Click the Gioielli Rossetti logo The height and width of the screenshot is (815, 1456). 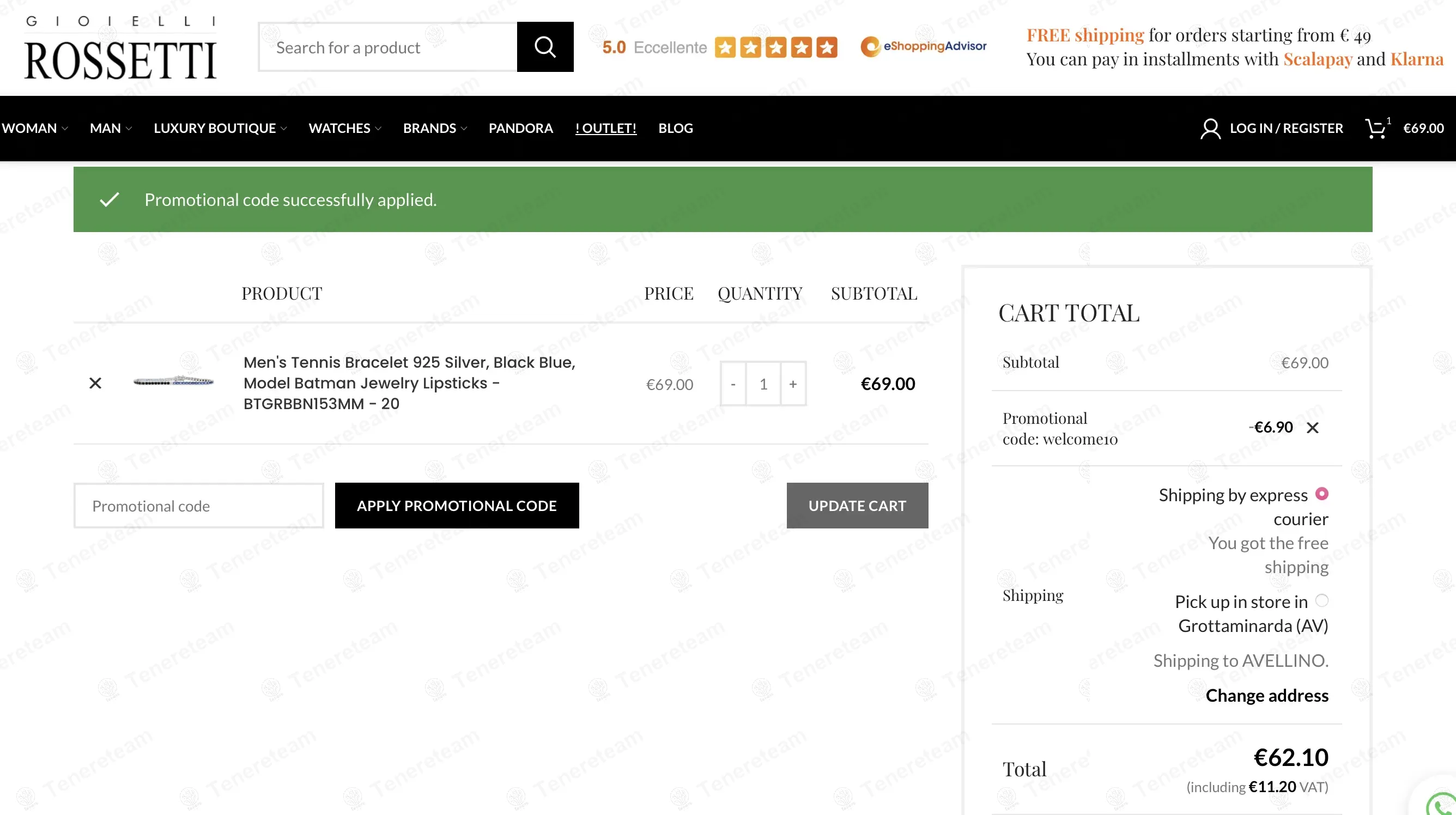coord(120,47)
